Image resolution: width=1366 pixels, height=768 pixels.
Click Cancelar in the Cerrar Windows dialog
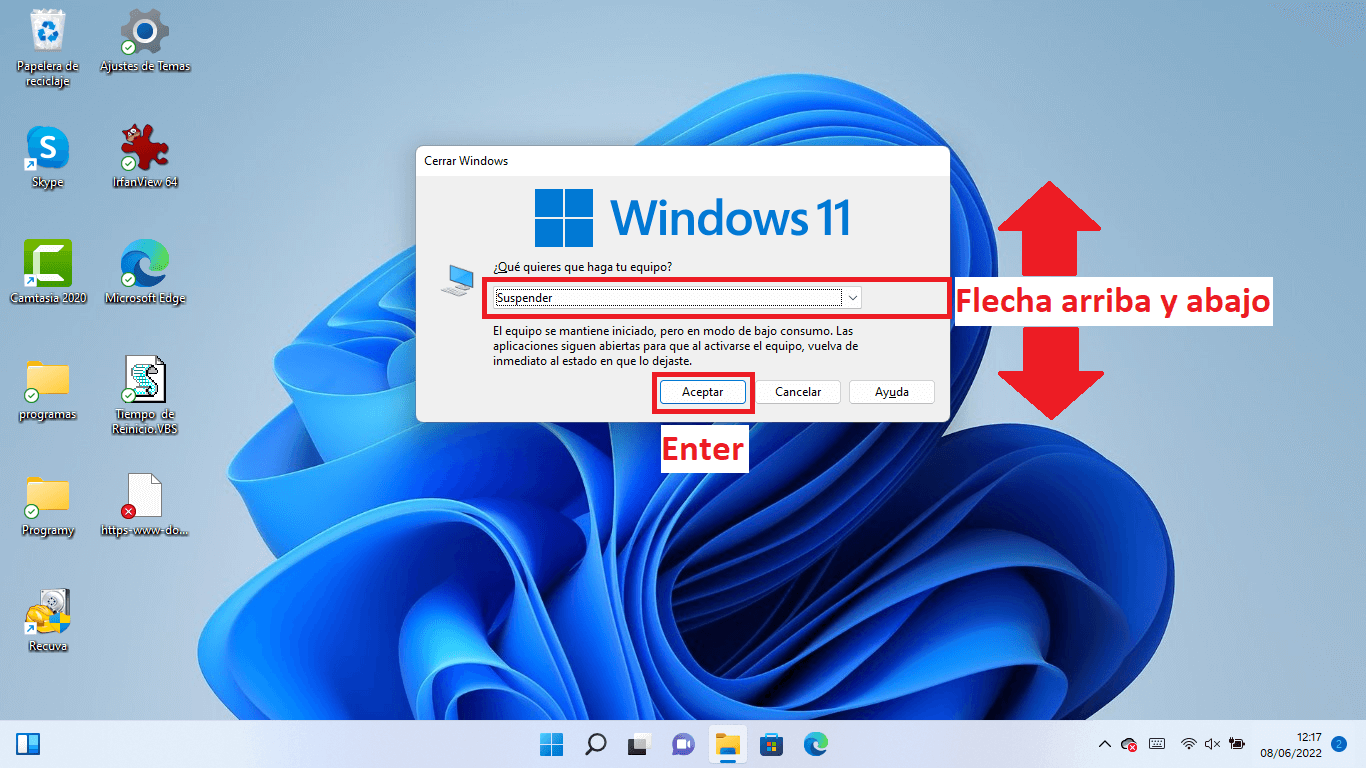(x=798, y=392)
